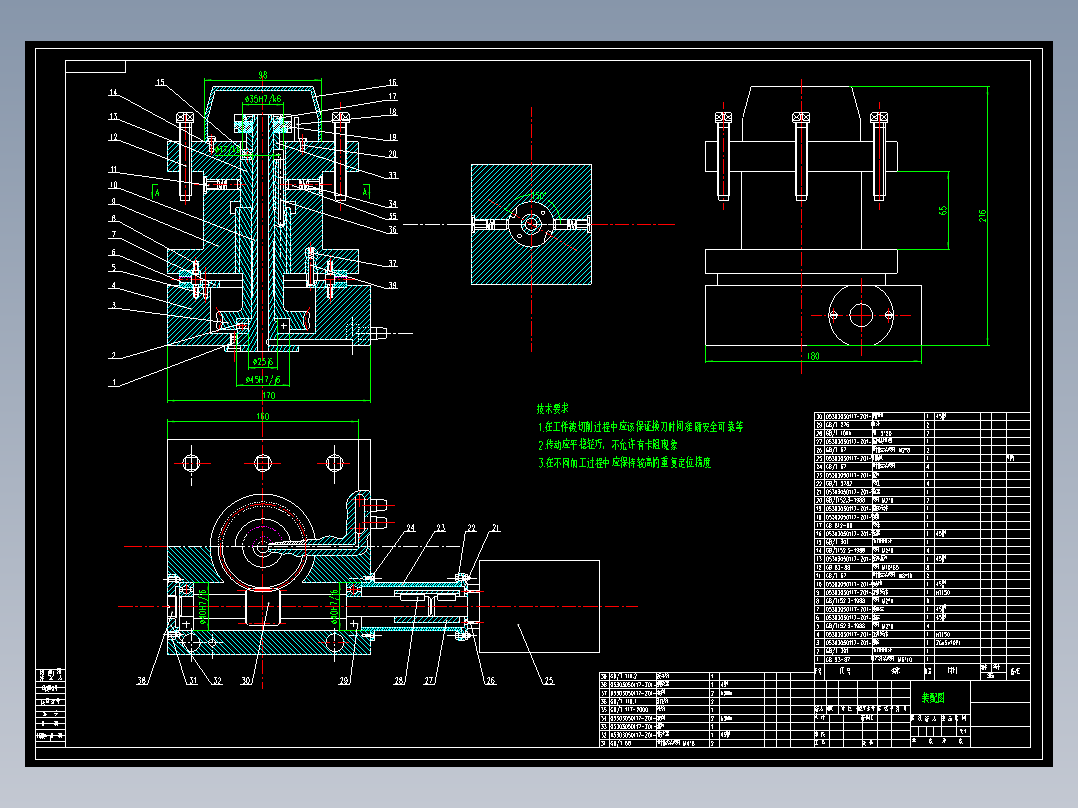Select the 160 dimension above plan view
Image resolution: width=1078 pixels, height=808 pixels.
(x=263, y=416)
